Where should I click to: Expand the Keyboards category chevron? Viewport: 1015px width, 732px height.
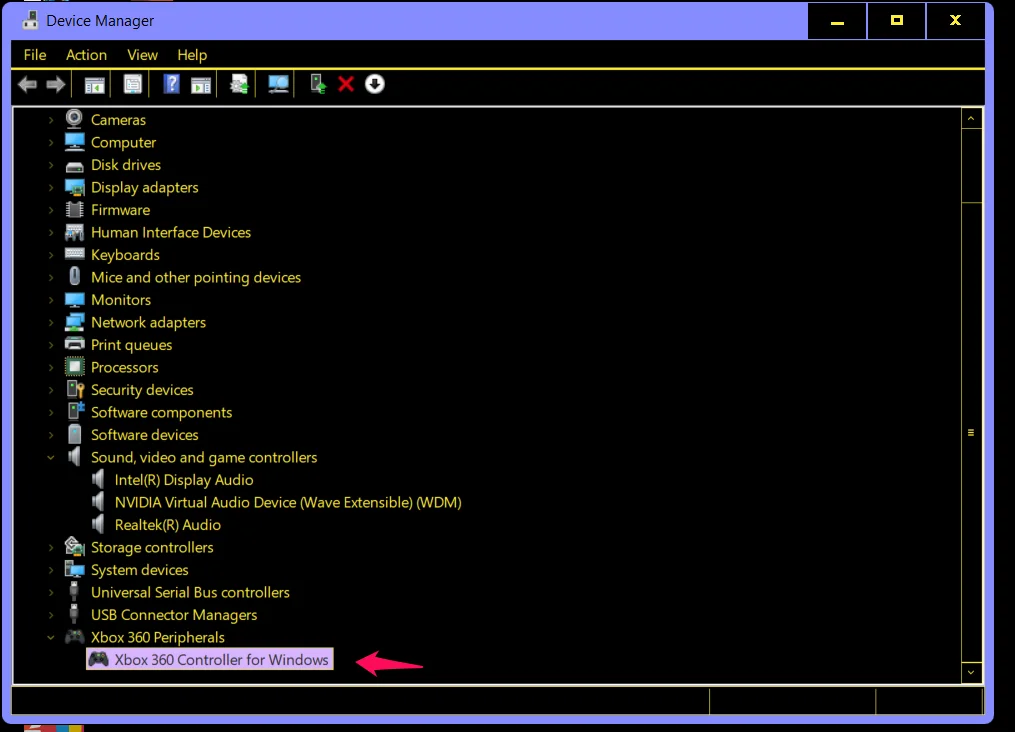pos(51,255)
